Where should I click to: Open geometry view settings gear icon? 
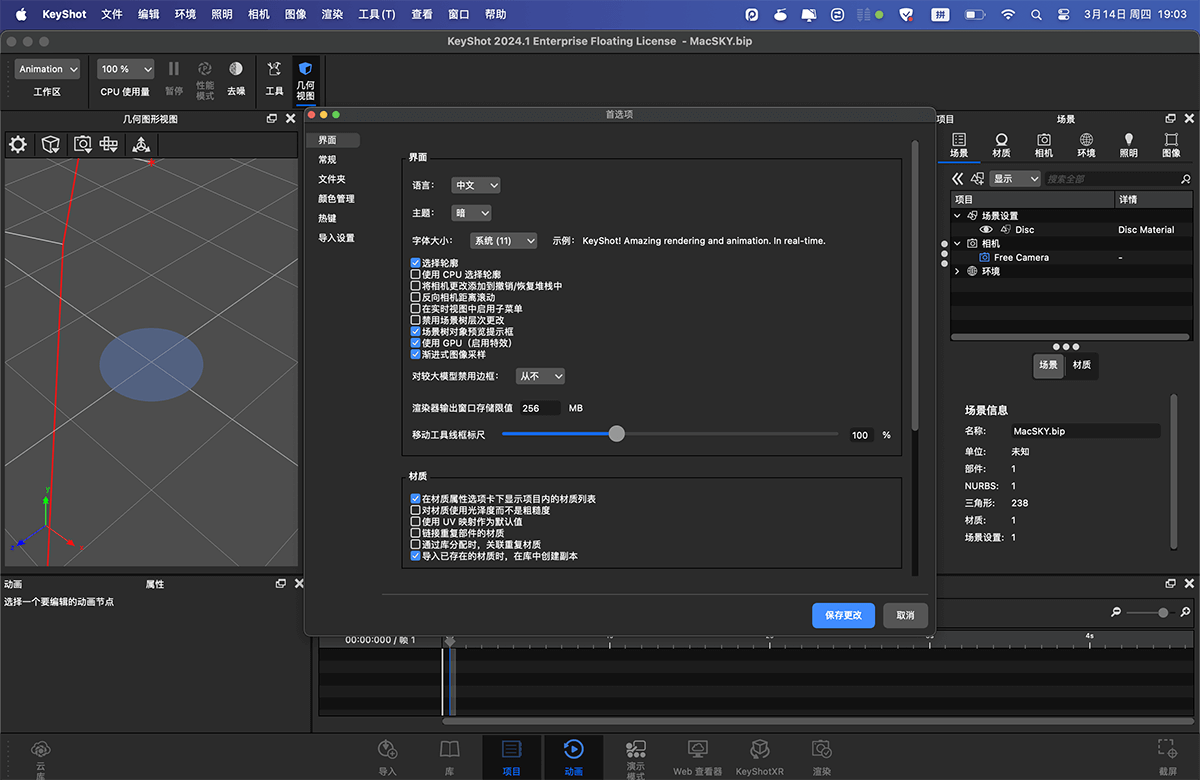(18, 145)
